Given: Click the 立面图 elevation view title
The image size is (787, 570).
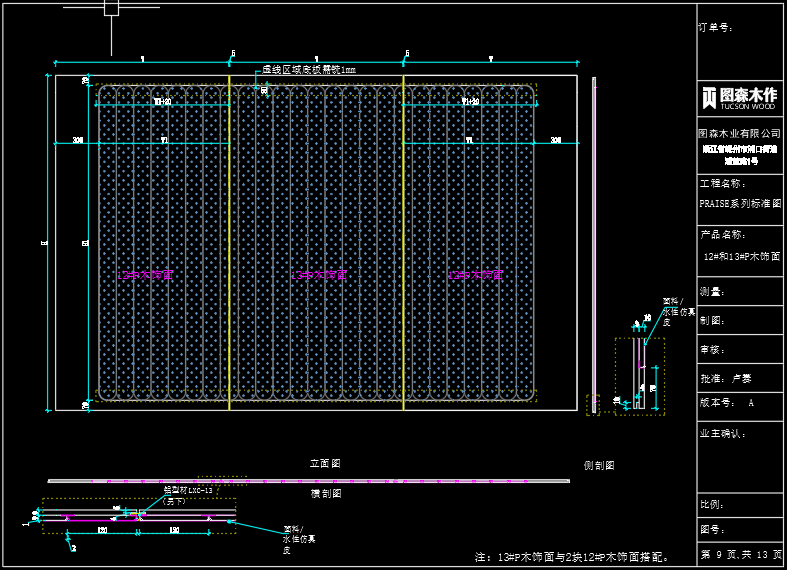Looking at the screenshot, I should [326, 464].
